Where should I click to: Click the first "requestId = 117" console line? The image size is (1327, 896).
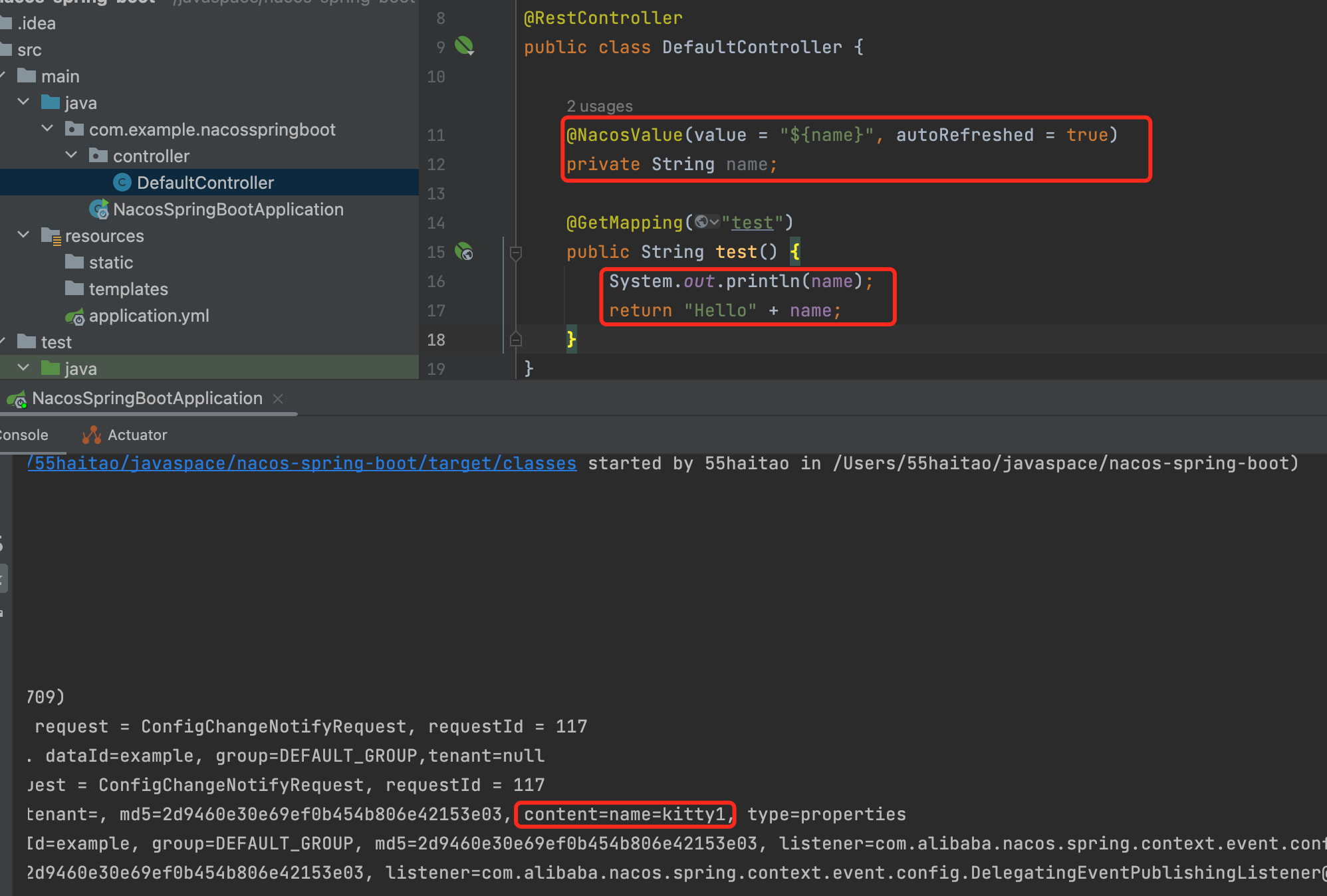(x=507, y=727)
